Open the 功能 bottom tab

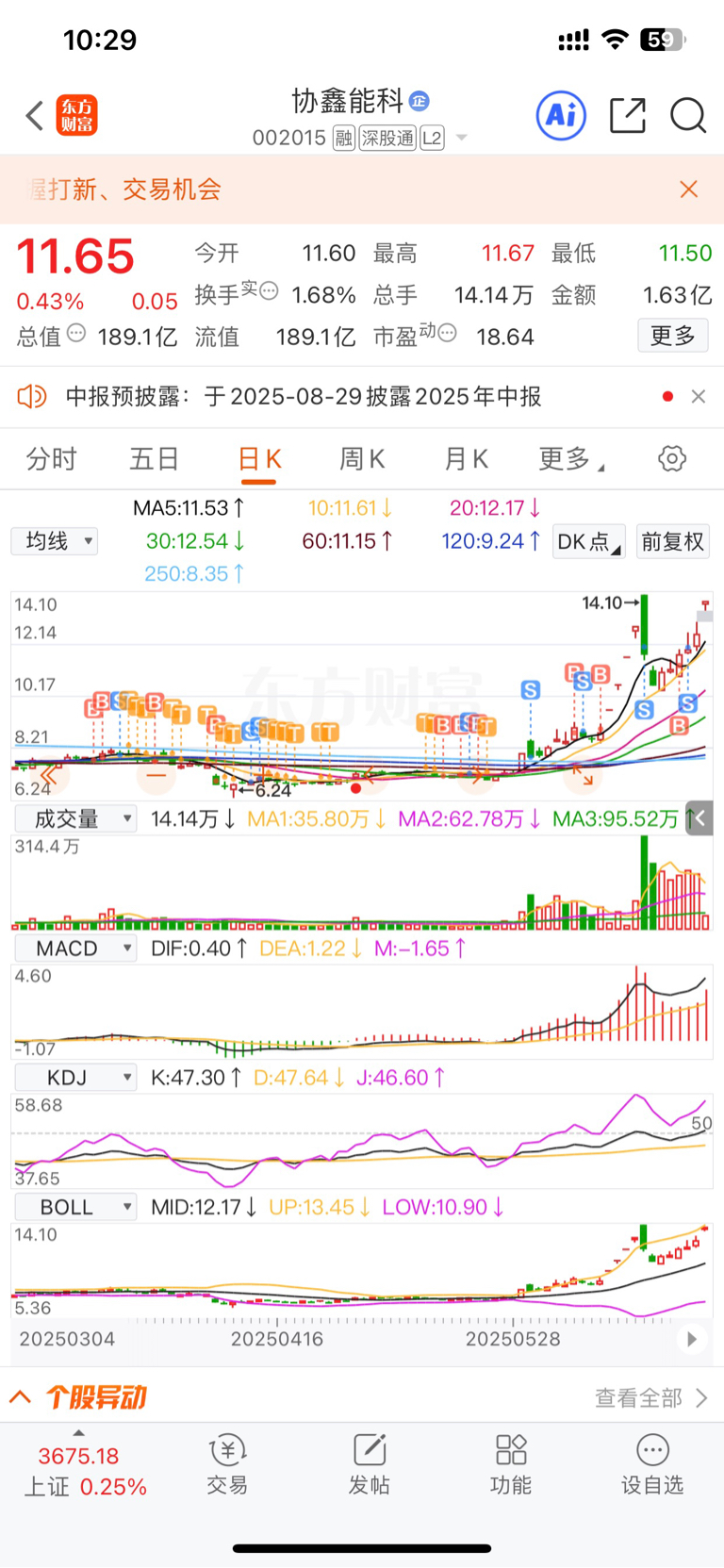click(x=511, y=1465)
